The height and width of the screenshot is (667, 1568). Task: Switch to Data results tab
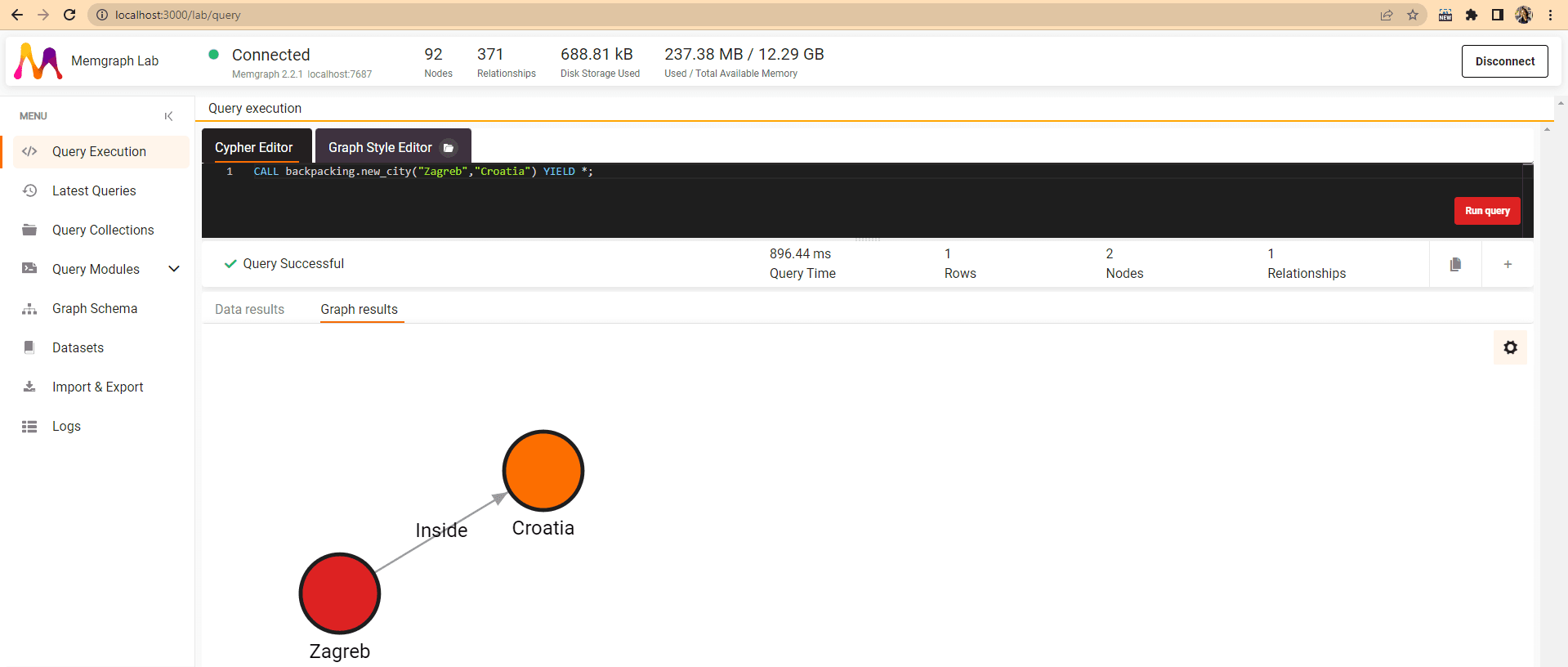249,309
